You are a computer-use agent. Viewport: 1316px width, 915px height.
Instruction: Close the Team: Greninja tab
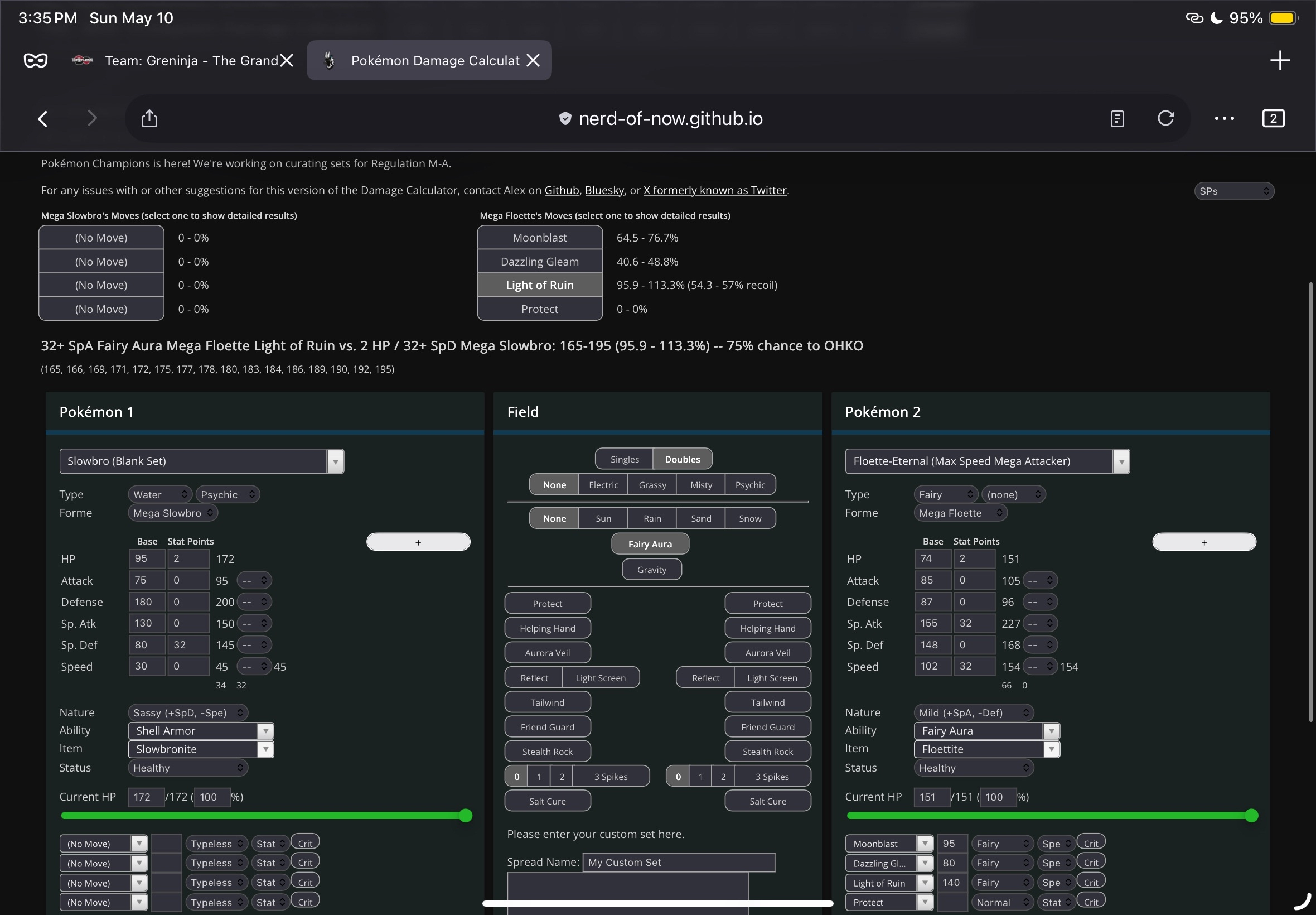[x=287, y=60]
